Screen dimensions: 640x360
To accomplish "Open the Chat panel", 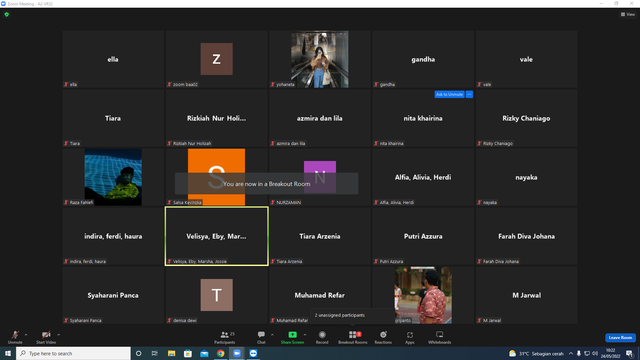I will 261,337.
